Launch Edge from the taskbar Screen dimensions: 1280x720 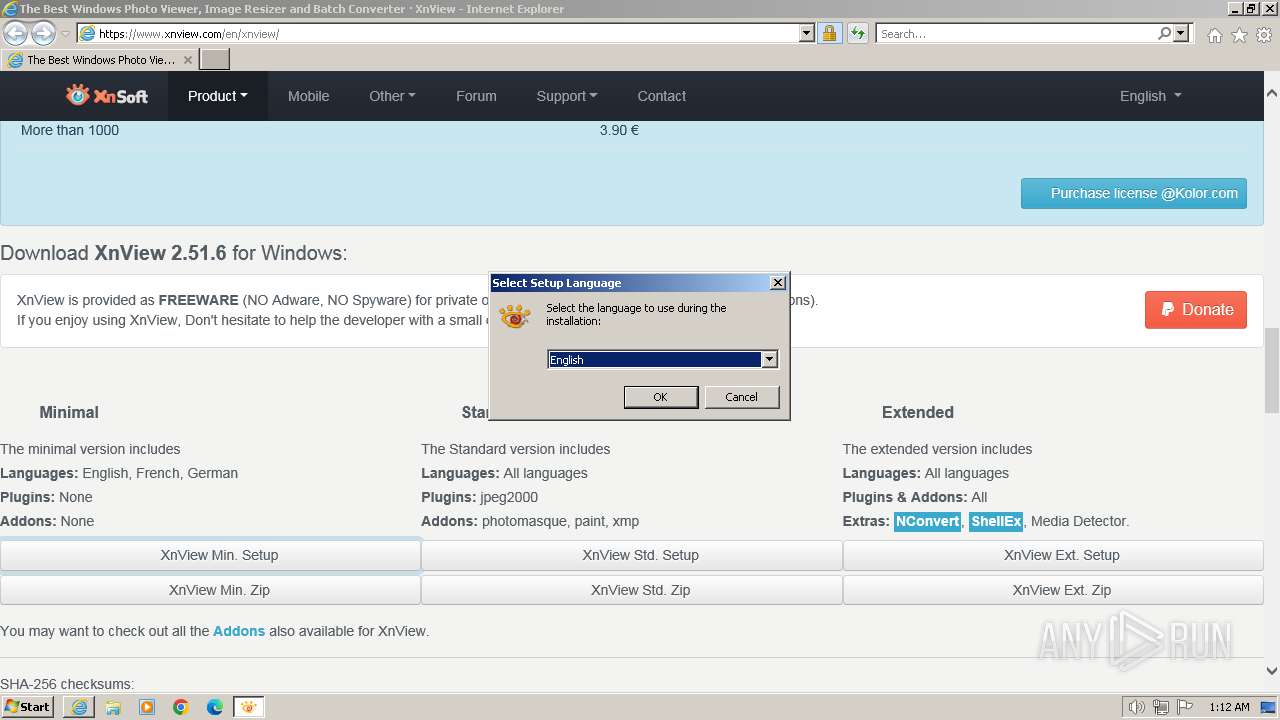point(215,707)
